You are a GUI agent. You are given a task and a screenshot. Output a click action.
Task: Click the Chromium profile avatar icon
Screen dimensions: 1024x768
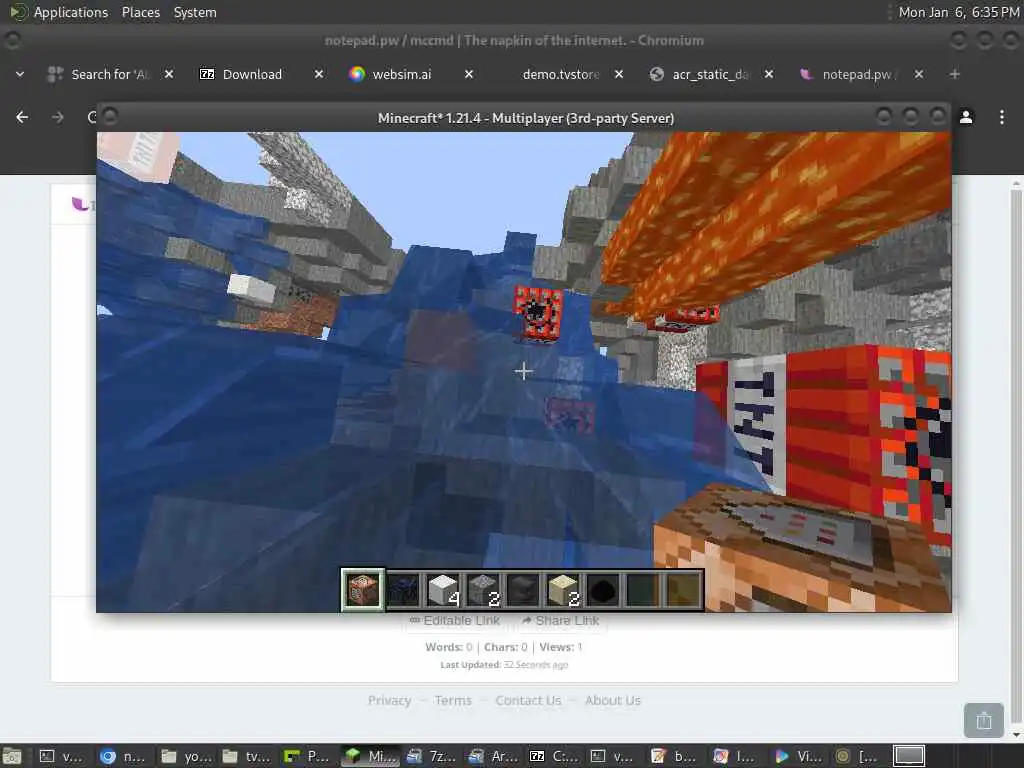966,118
